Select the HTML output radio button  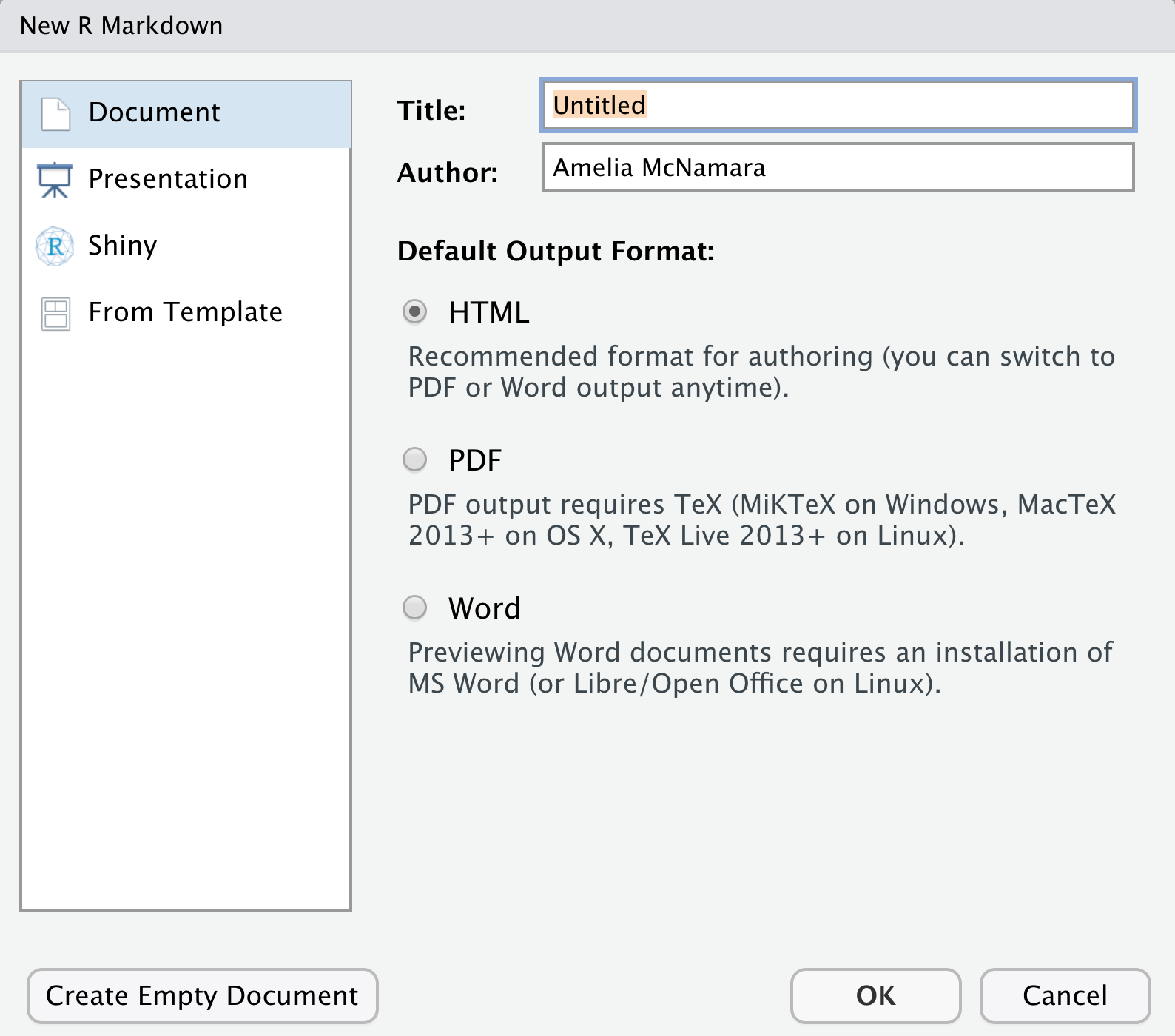pos(414,312)
